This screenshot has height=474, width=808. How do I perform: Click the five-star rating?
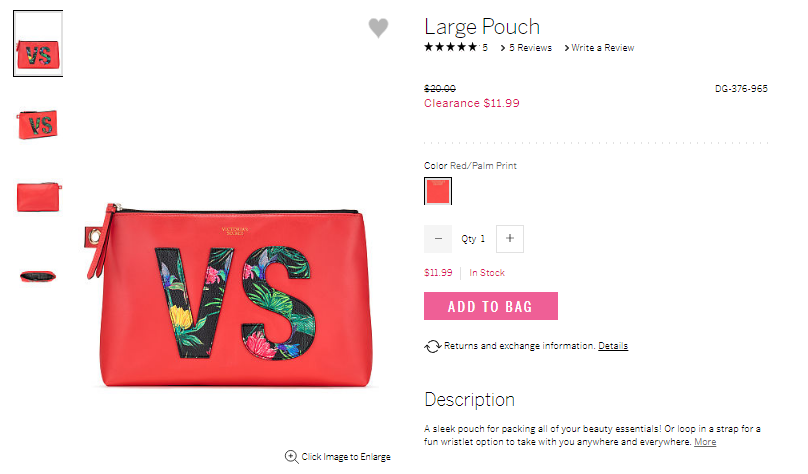point(451,47)
